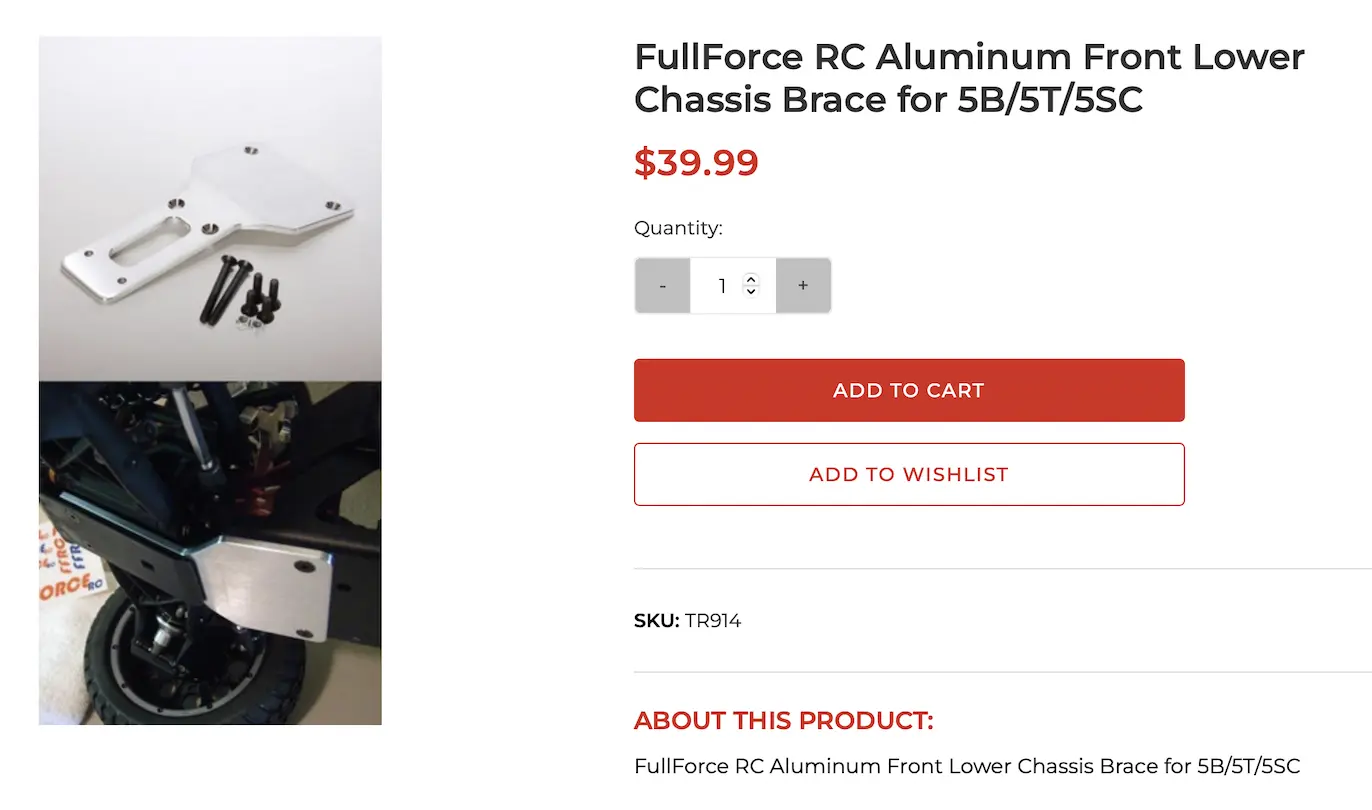
Task: Open the installed brace on vehicle photo
Action: pos(210,553)
